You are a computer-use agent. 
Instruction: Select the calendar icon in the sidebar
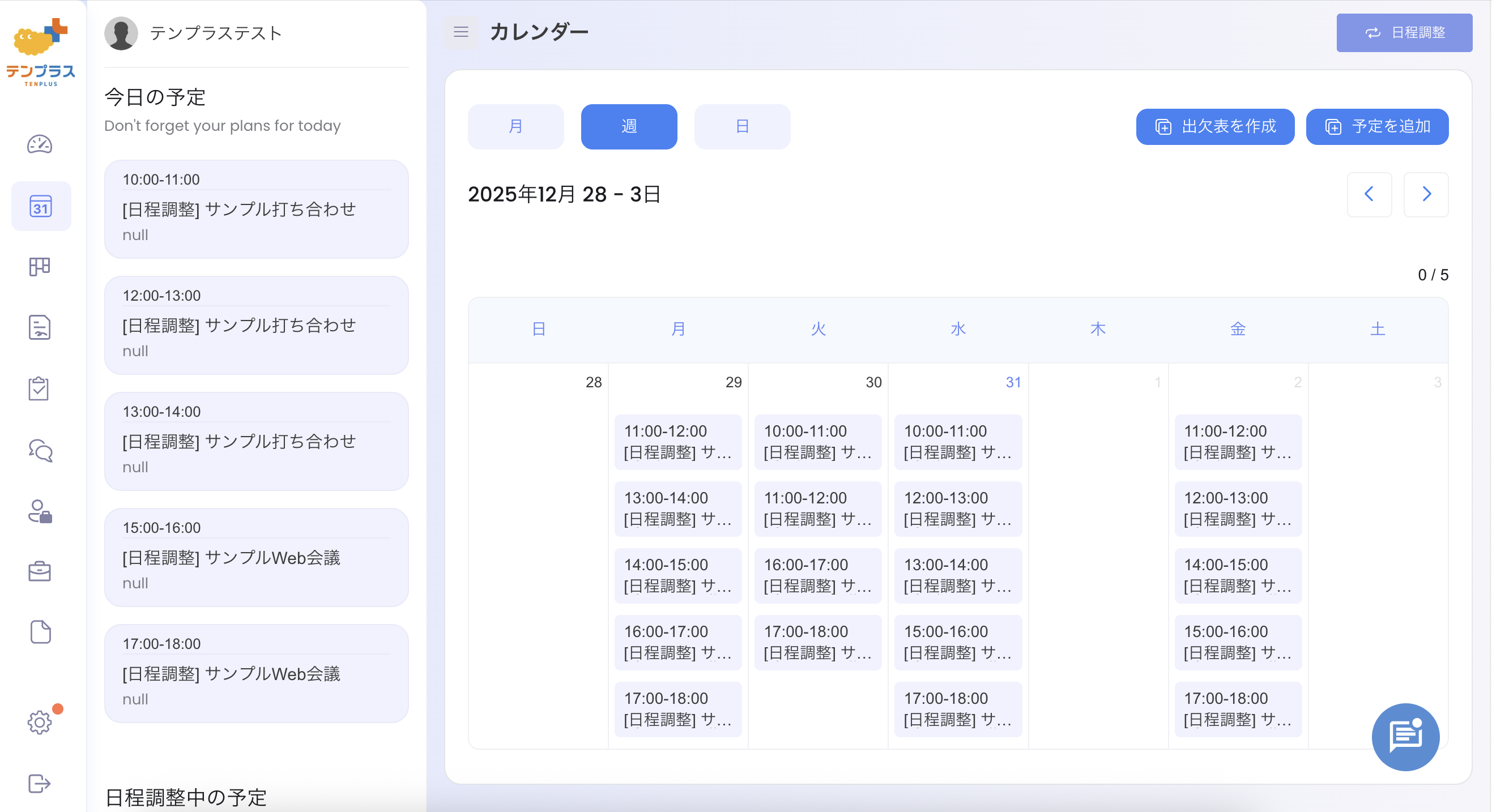pyautogui.click(x=41, y=206)
